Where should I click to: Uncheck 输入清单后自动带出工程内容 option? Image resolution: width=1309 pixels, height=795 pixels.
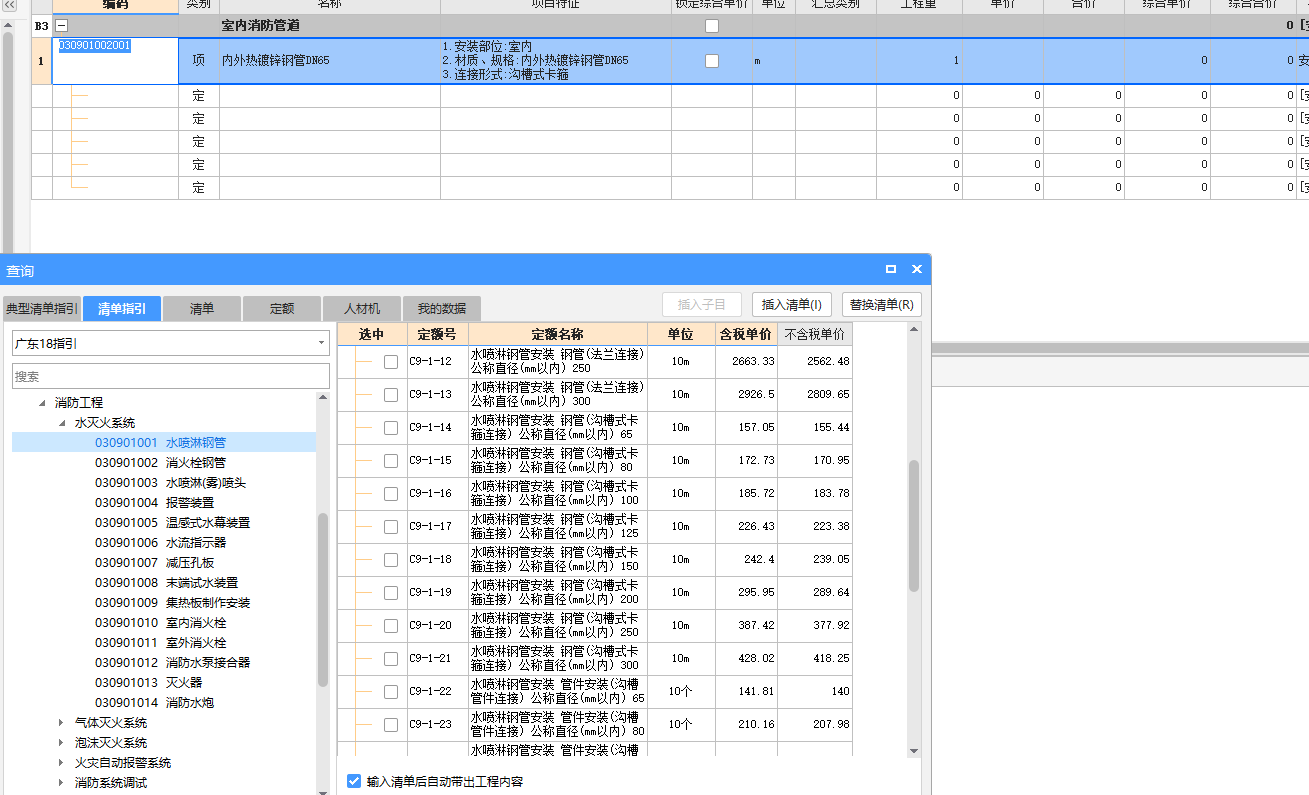354,781
